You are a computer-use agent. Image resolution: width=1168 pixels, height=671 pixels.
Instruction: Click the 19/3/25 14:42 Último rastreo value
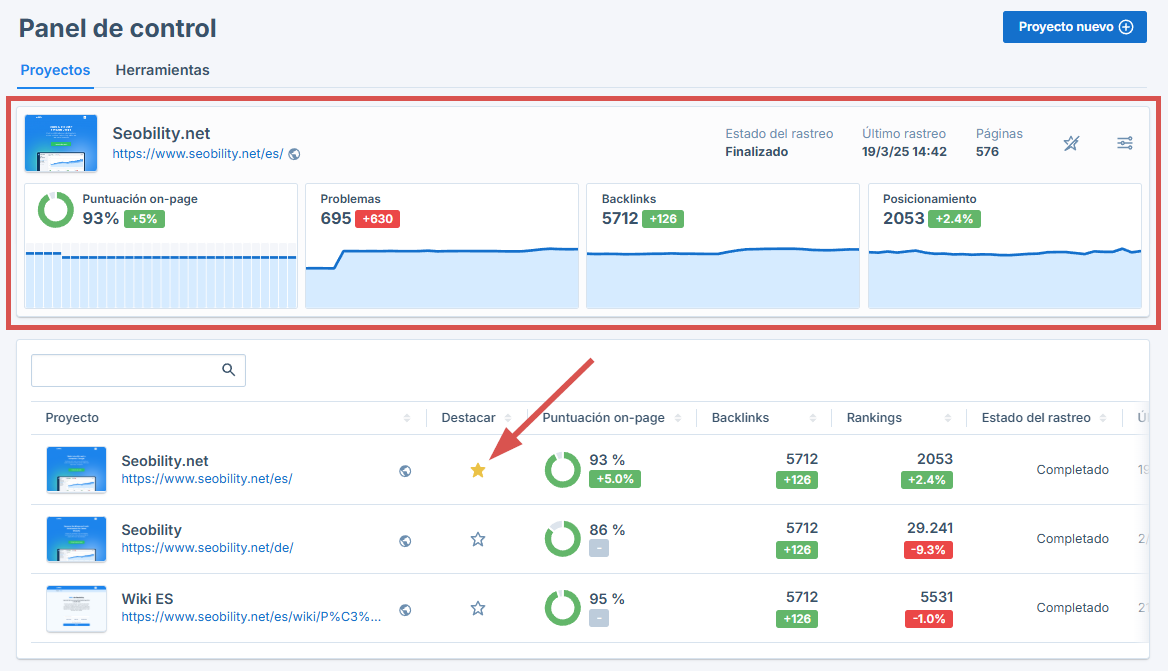click(904, 152)
